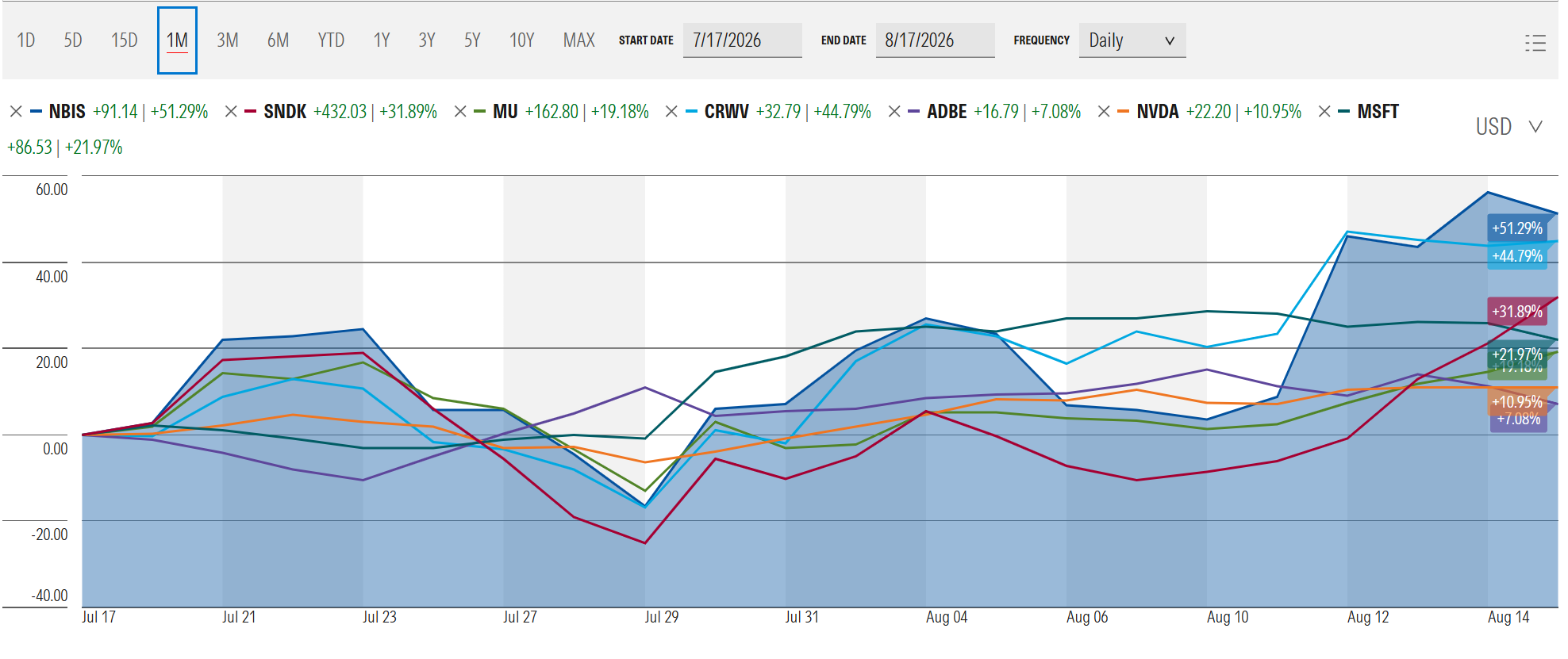Switch to the 3M range
This screenshot has height=659, width=1568.
[228, 40]
